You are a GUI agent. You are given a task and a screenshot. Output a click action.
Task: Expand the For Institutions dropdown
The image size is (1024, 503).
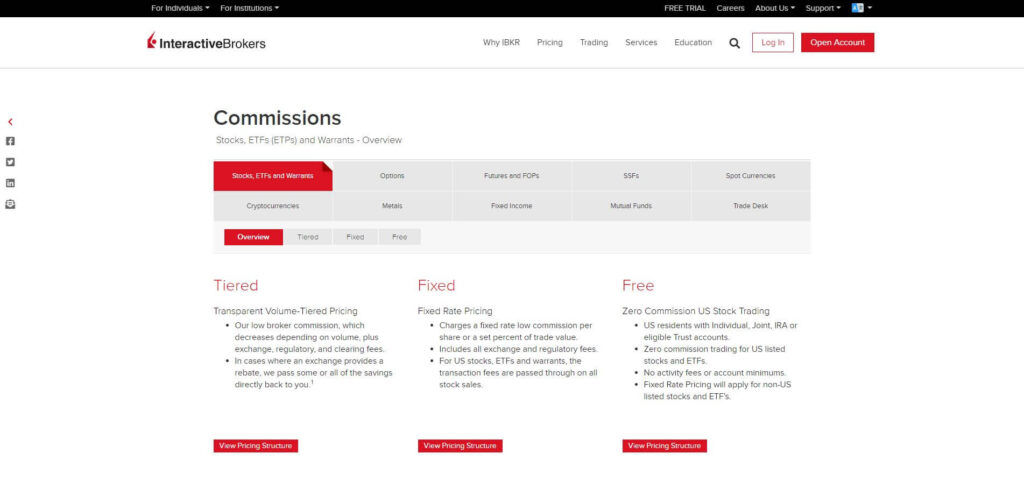[249, 8]
